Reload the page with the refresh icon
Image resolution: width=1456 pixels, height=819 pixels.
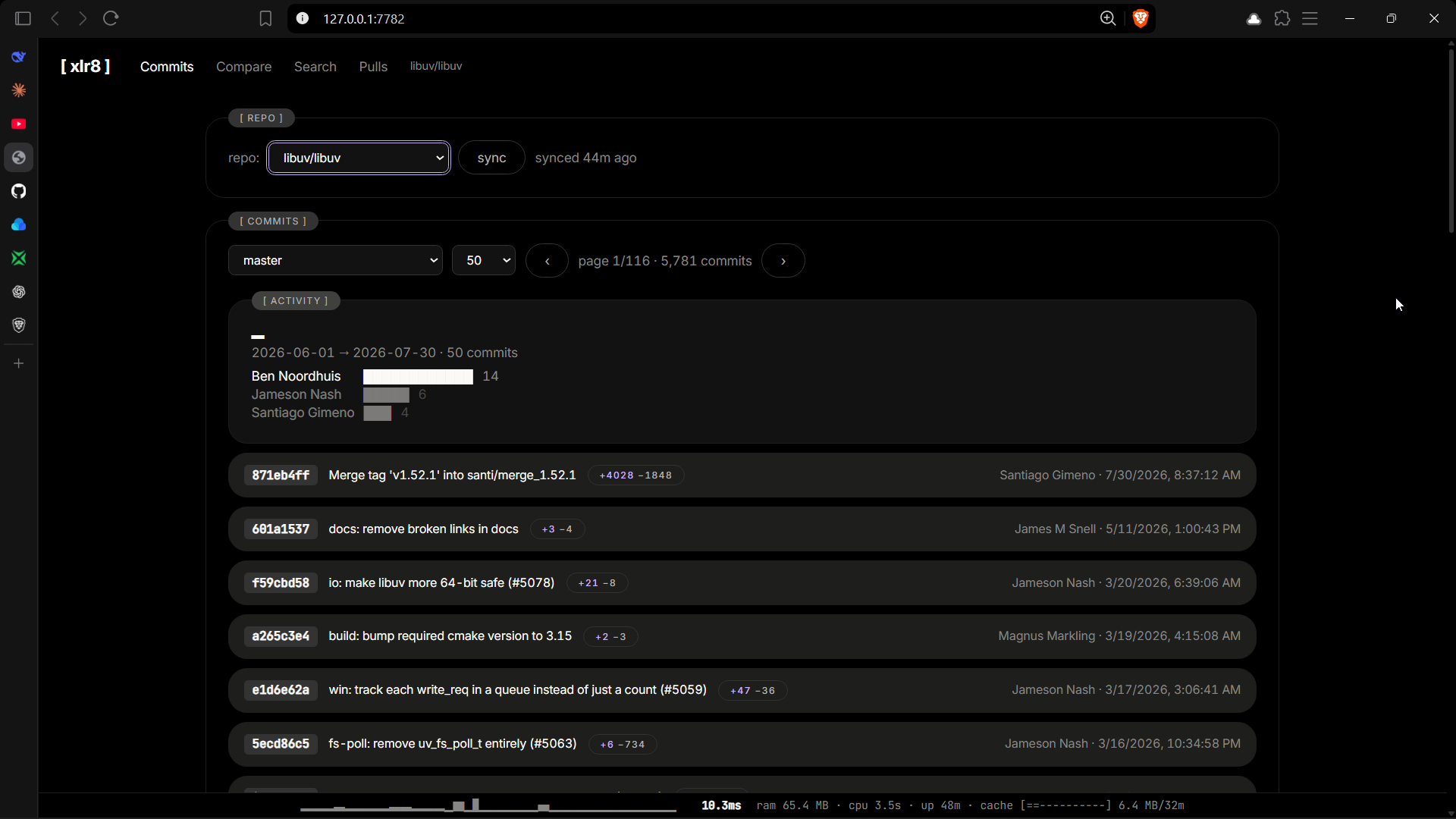111,18
